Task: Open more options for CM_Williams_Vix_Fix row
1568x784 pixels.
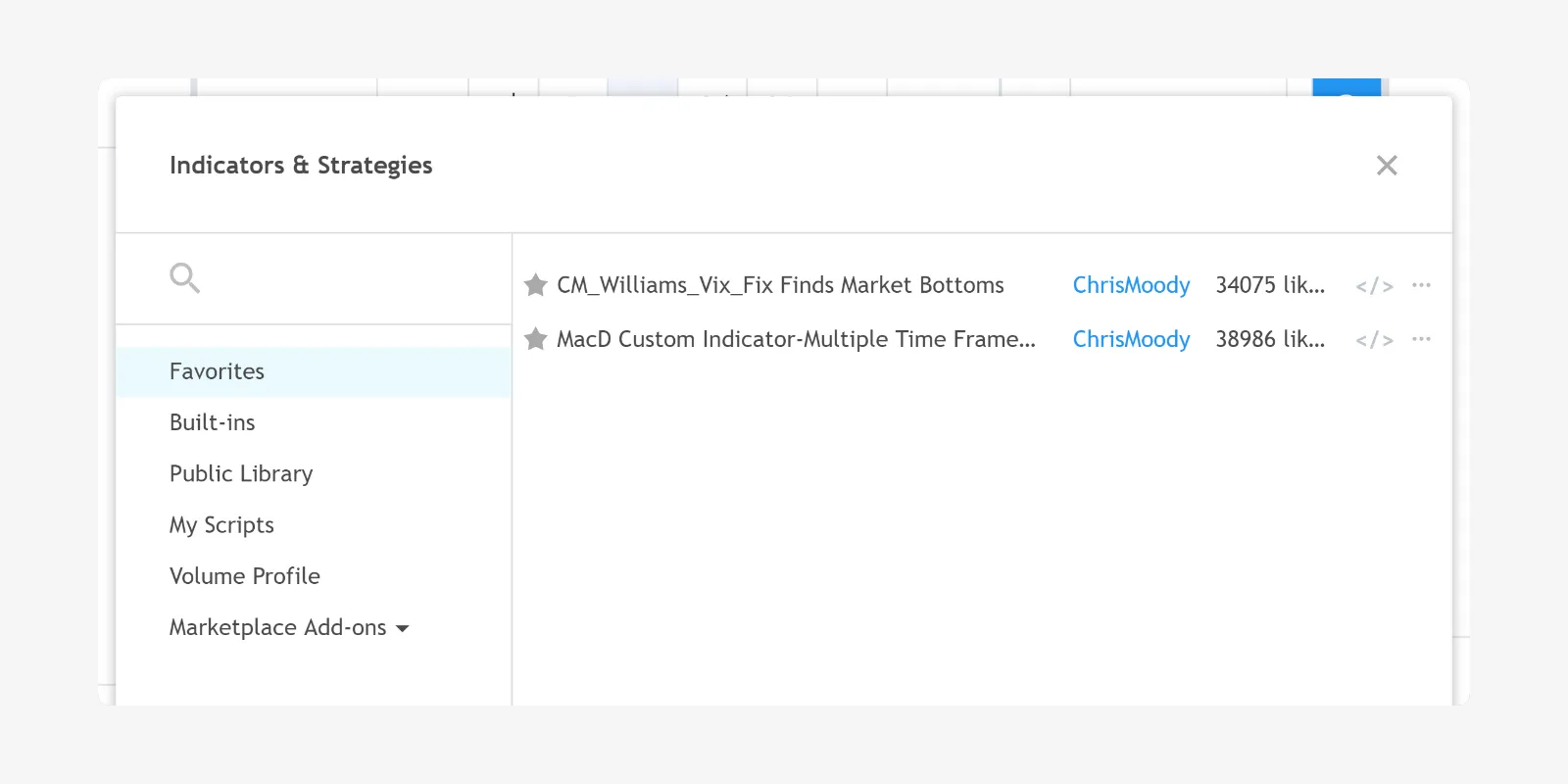Action: [x=1421, y=285]
